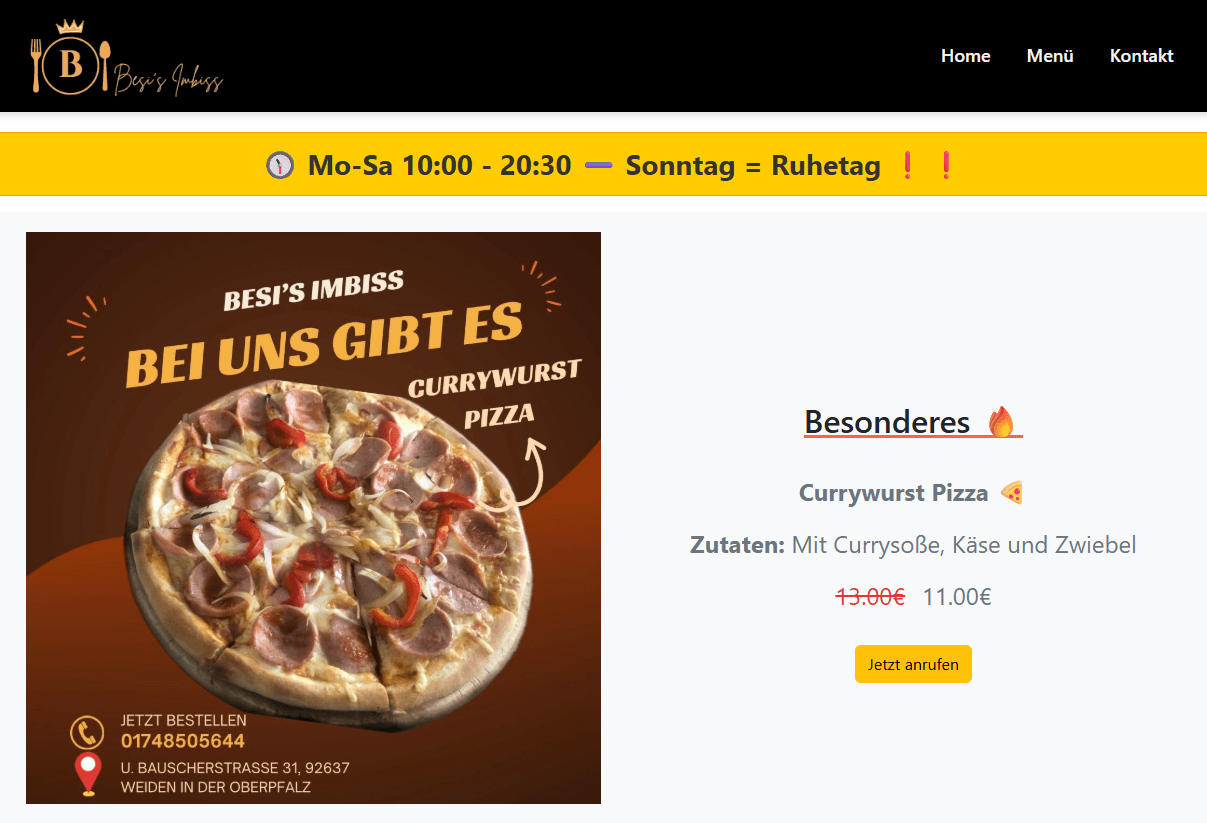The width and height of the screenshot is (1207, 823).
Task: Click the Currywurst Pizza promo image
Action: (313, 518)
